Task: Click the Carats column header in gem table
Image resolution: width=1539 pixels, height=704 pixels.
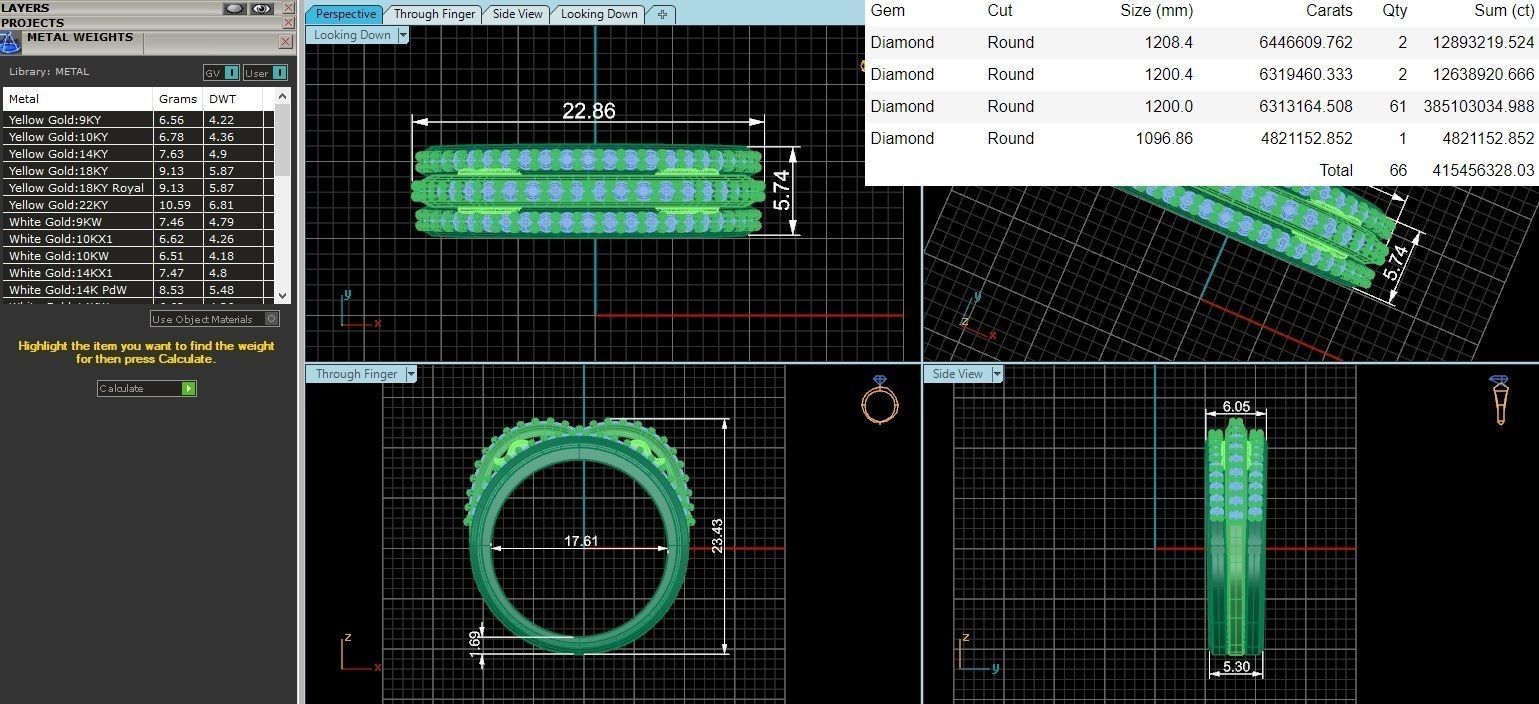Action: click(1329, 11)
